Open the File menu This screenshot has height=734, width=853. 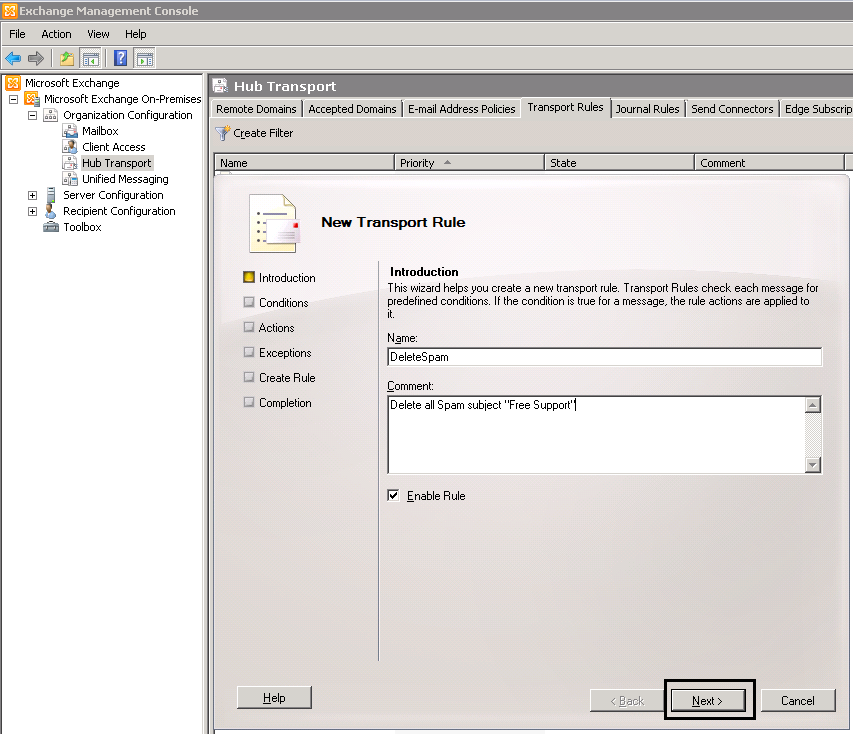(x=17, y=34)
